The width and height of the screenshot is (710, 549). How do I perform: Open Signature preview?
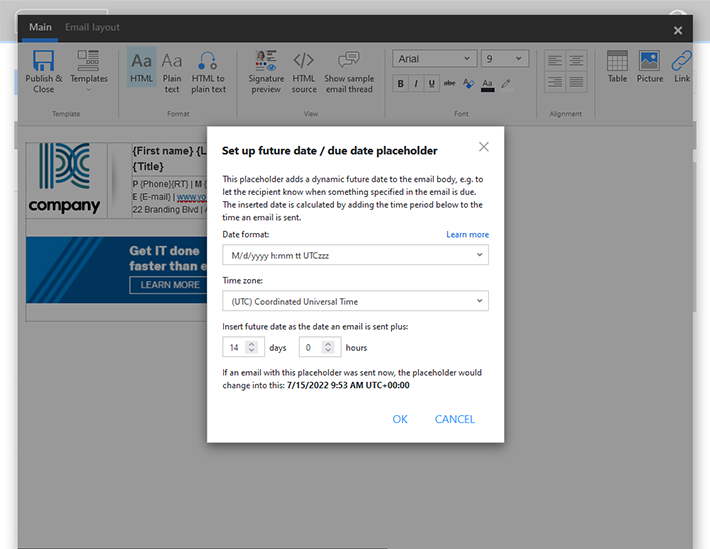(x=266, y=72)
